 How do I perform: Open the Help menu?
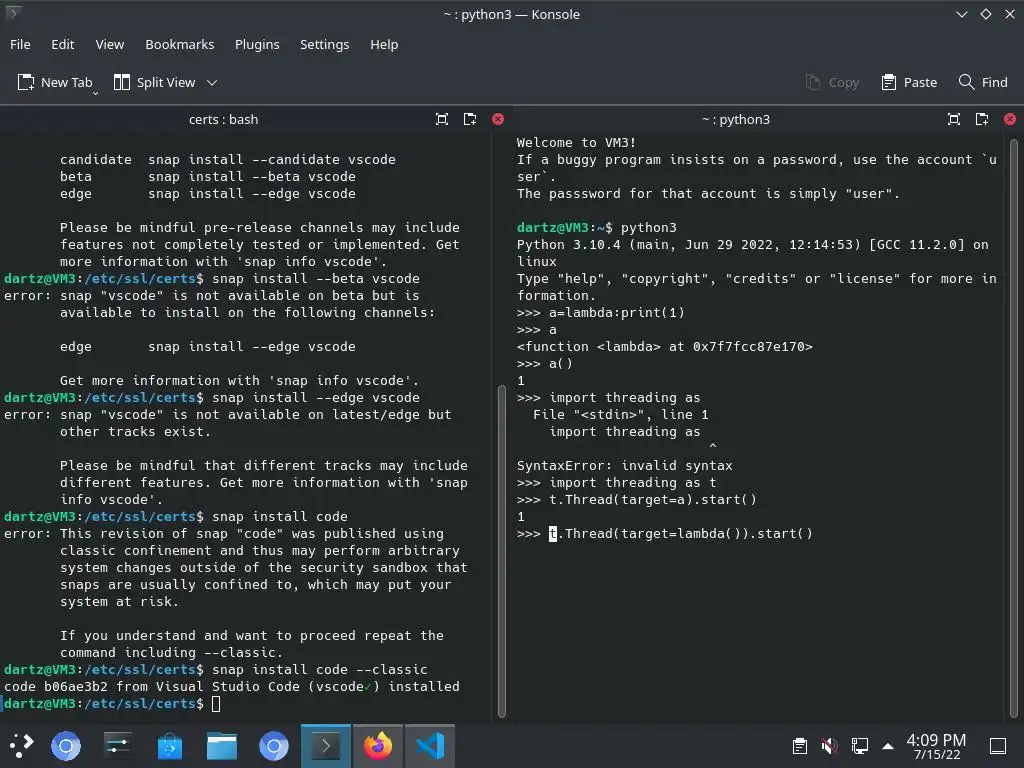click(384, 44)
